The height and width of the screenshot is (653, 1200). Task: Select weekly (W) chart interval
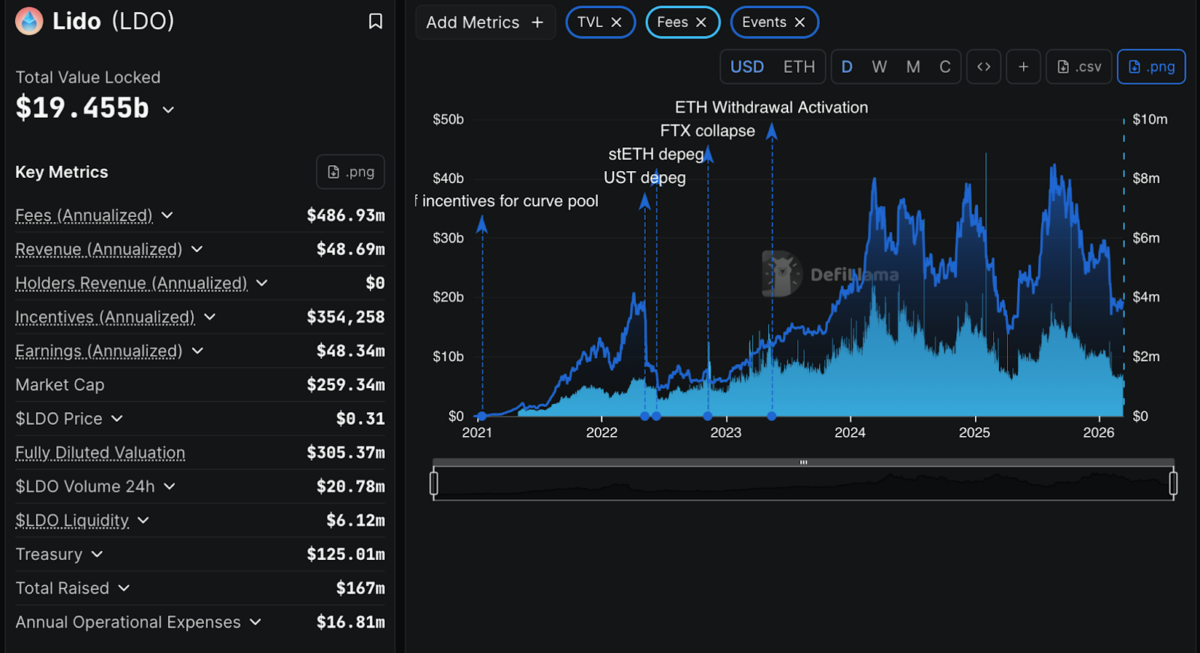(x=879, y=67)
